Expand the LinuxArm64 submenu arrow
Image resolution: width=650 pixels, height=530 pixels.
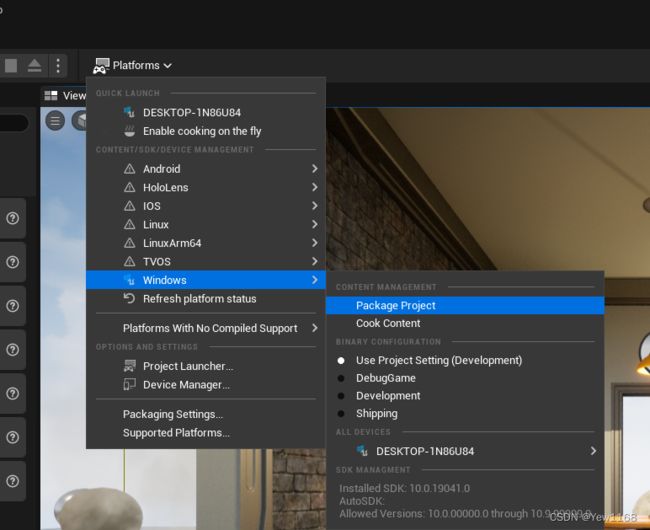(x=315, y=243)
